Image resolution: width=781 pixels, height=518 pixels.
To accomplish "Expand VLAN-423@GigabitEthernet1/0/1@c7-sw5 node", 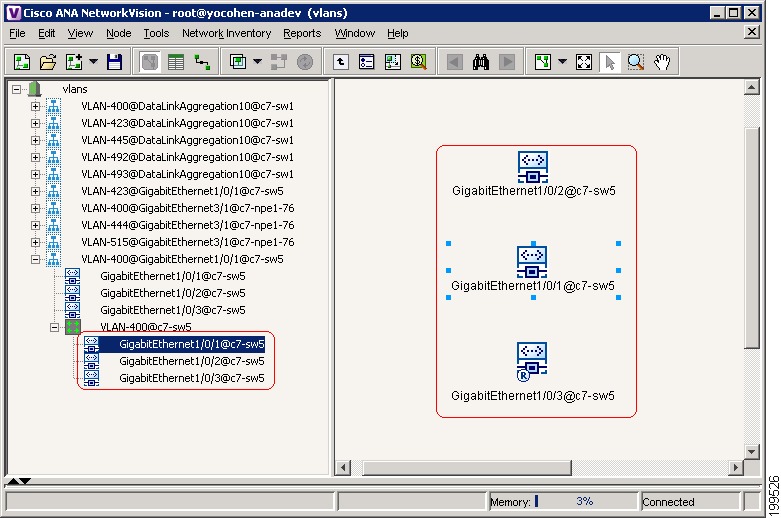I will click(x=35, y=191).
